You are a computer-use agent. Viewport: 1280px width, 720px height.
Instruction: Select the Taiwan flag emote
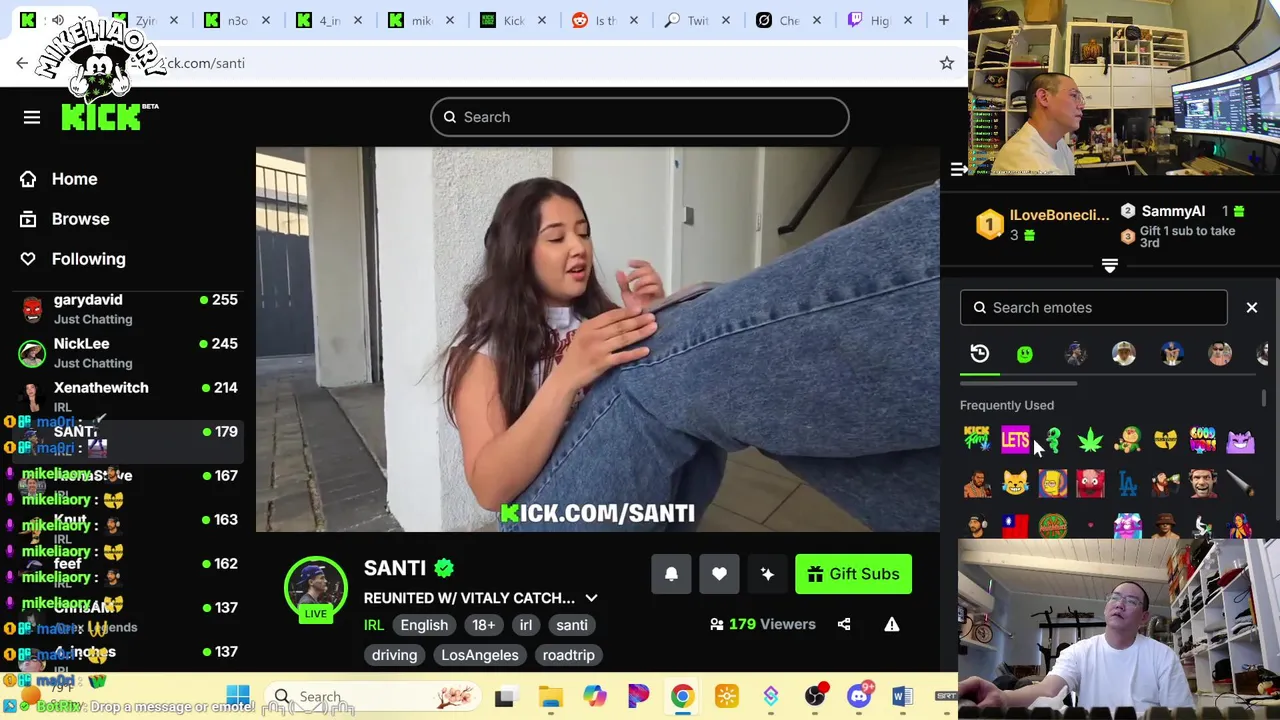(1015, 526)
